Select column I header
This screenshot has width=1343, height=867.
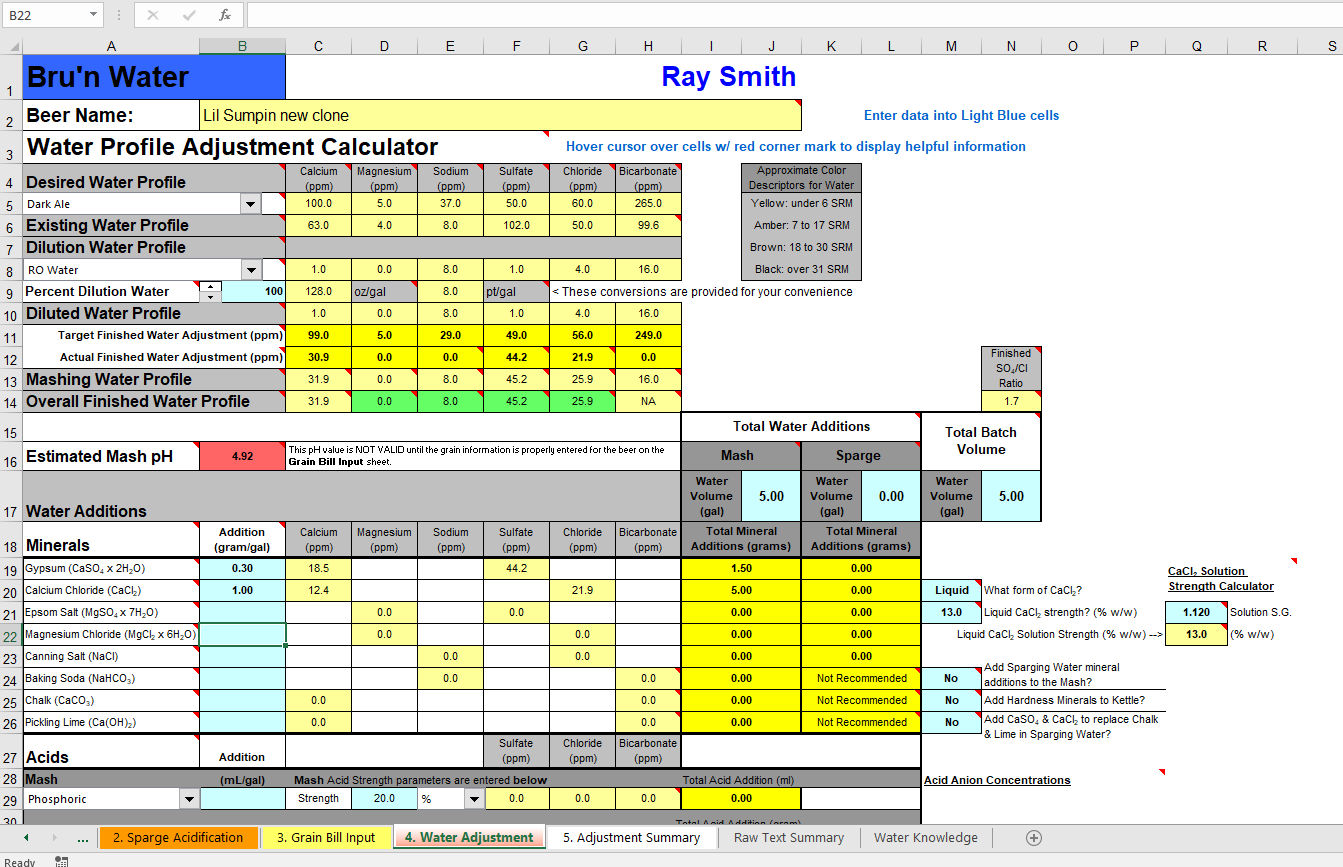(x=711, y=46)
